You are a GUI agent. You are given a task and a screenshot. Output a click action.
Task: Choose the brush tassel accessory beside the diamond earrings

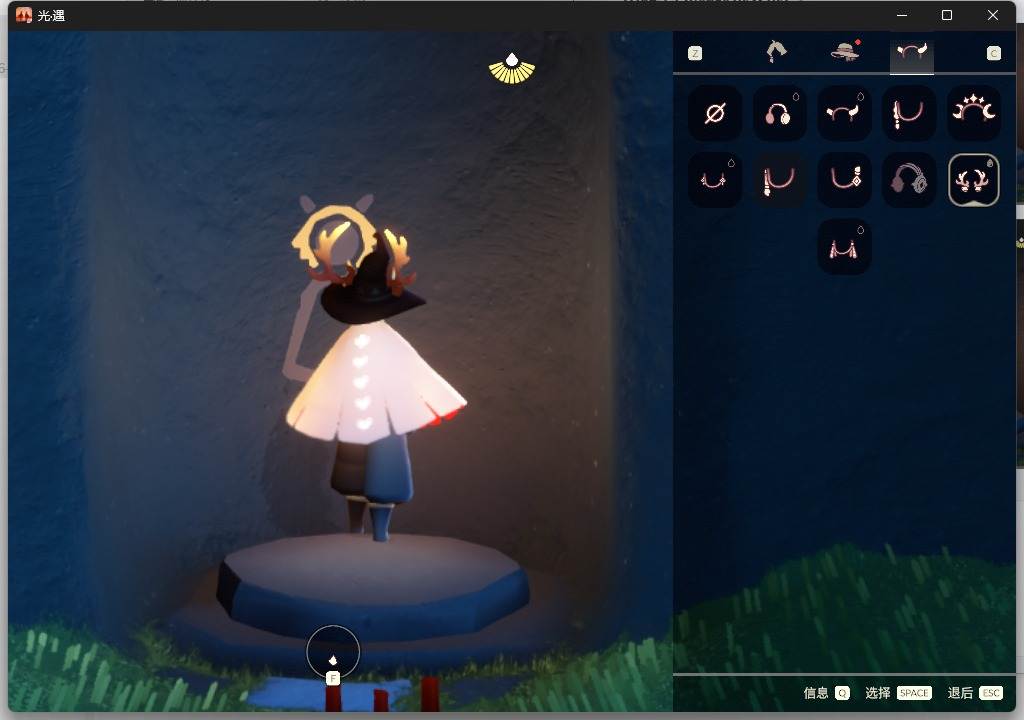tap(779, 180)
